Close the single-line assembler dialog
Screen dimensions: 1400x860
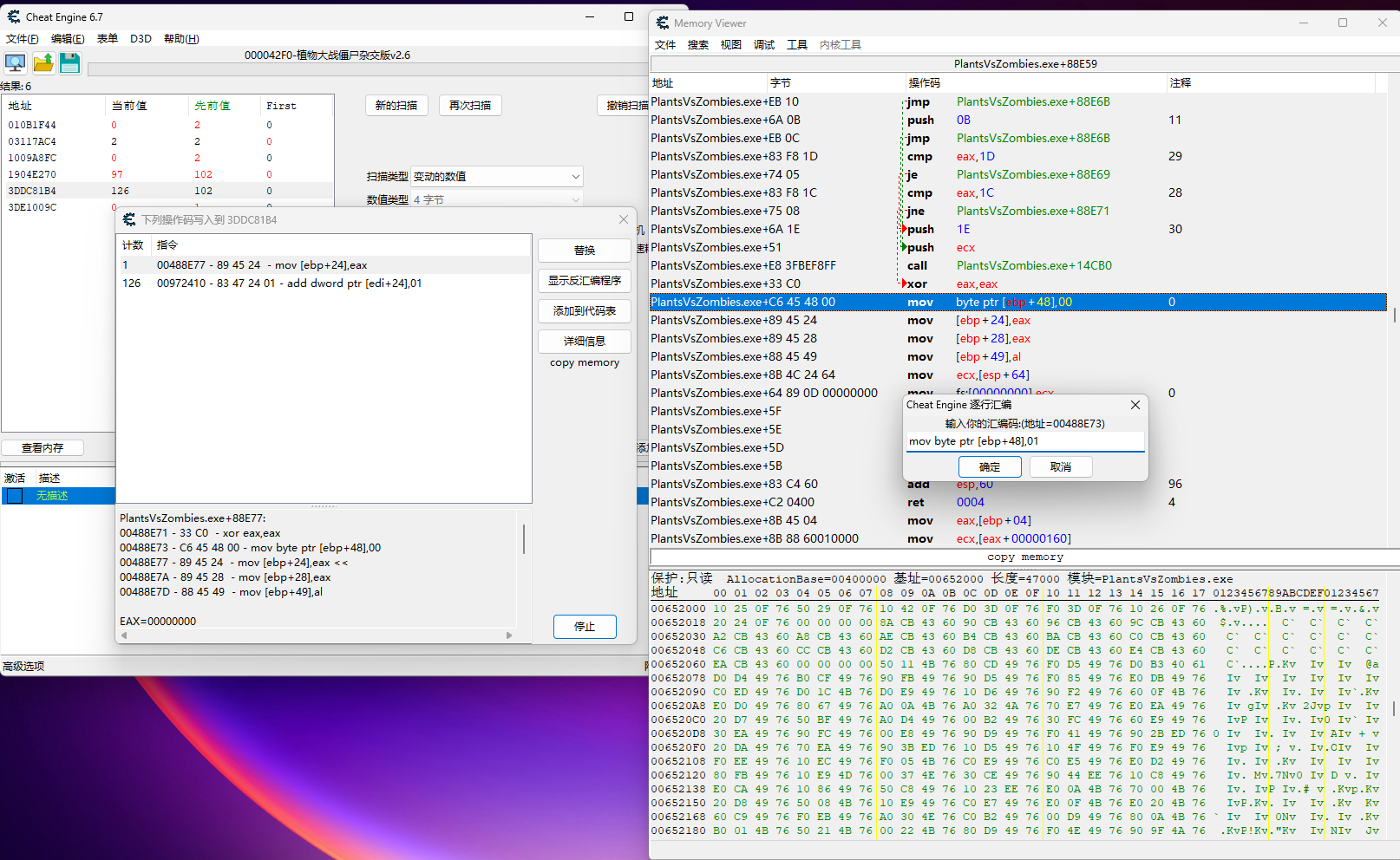[1135, 405]
